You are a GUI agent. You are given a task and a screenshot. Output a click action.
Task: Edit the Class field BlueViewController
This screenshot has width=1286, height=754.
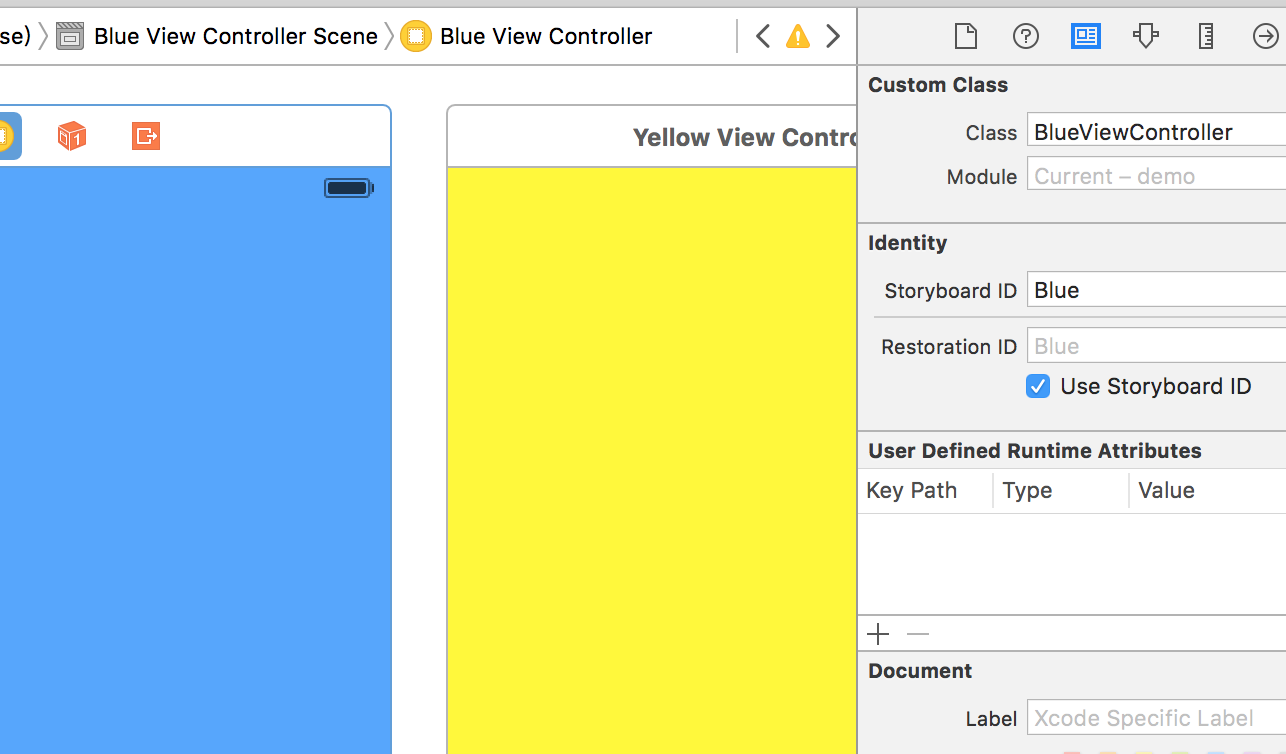click(1157, 132)
